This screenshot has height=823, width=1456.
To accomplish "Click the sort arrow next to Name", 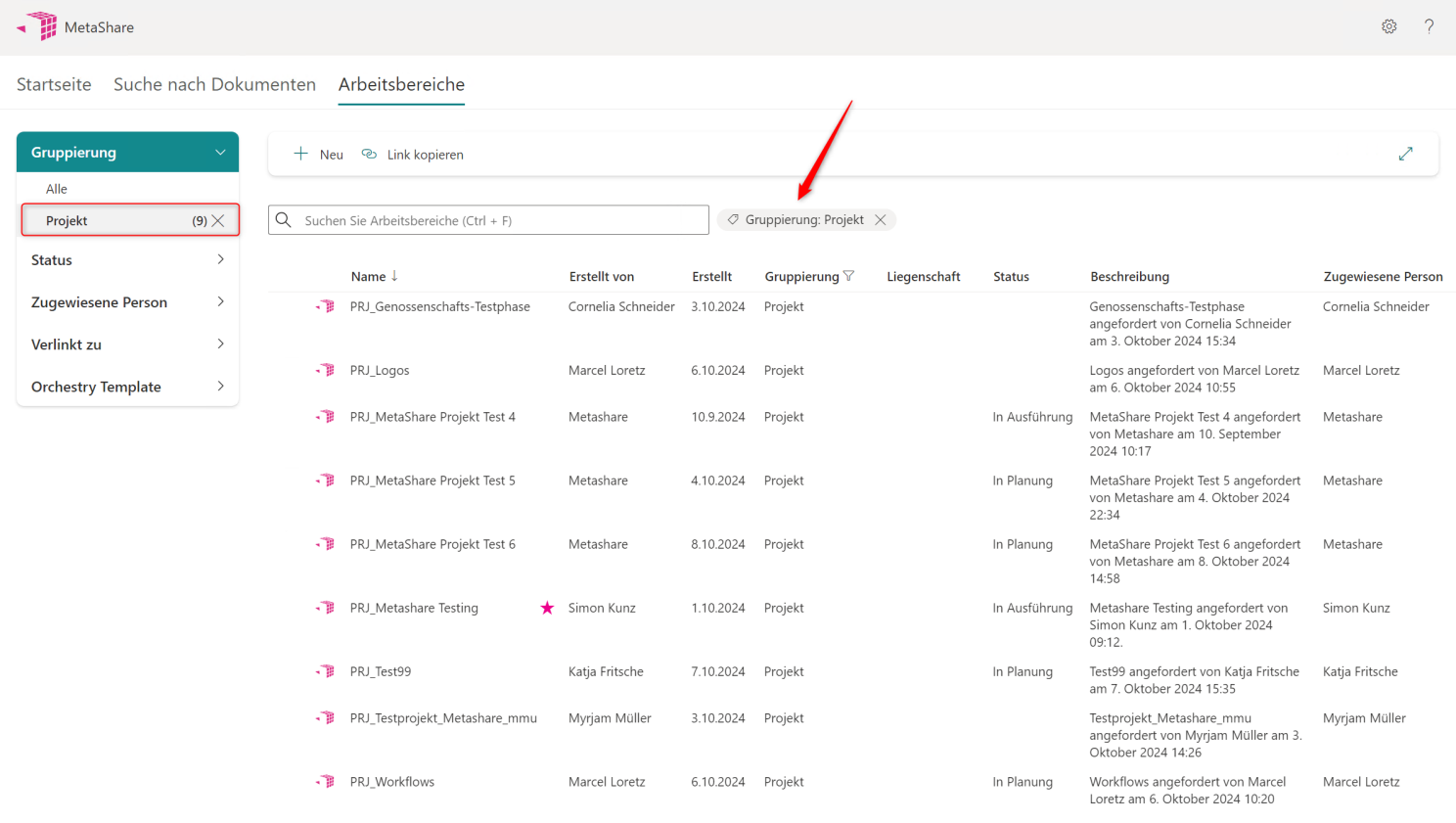I will 394,276.
